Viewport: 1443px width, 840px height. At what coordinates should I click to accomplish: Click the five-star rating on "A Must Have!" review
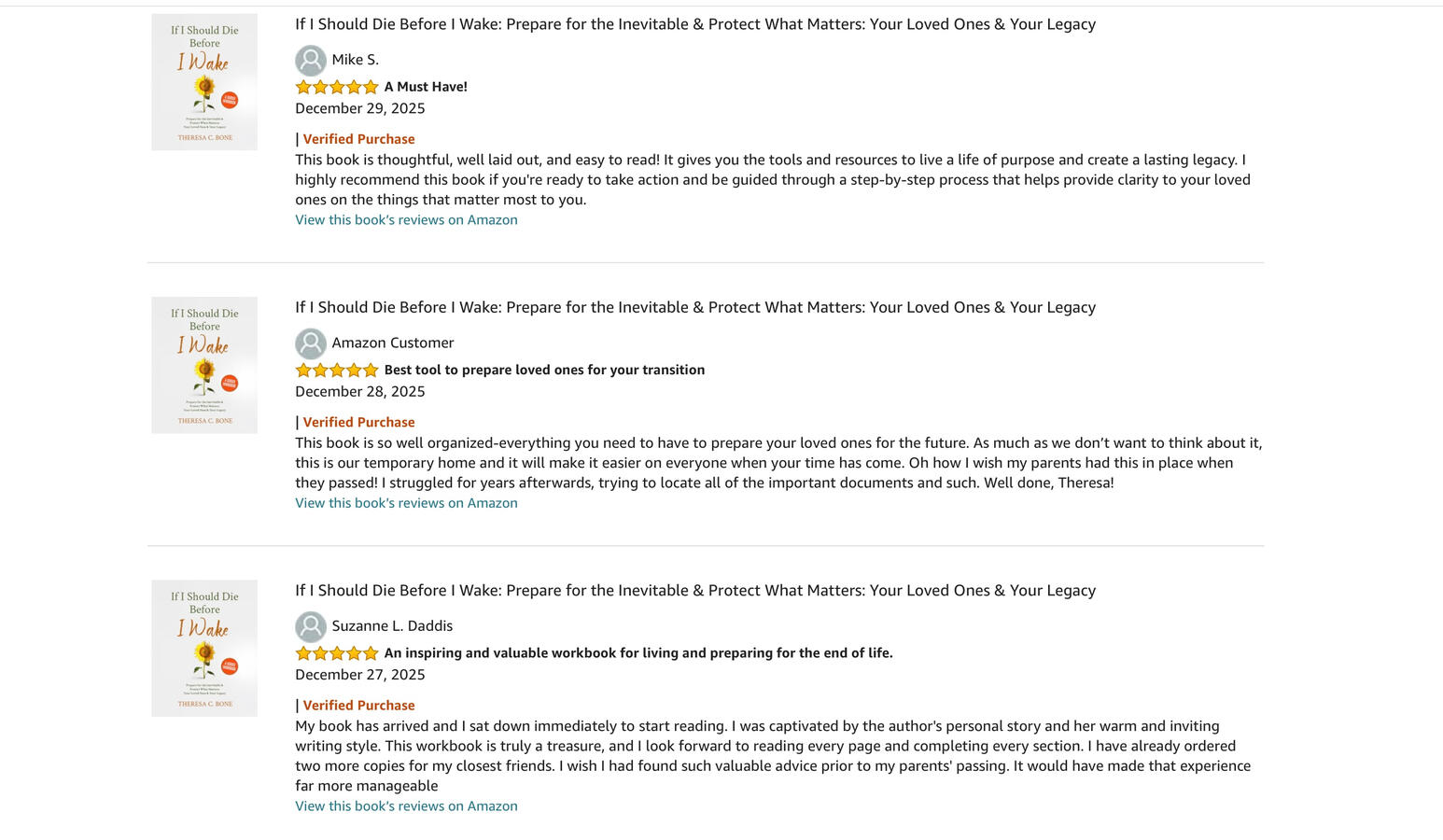337,87
